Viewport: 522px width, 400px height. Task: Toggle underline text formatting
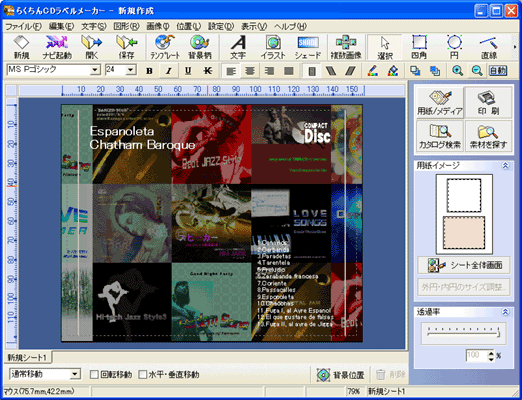click(x=188, y=71)
